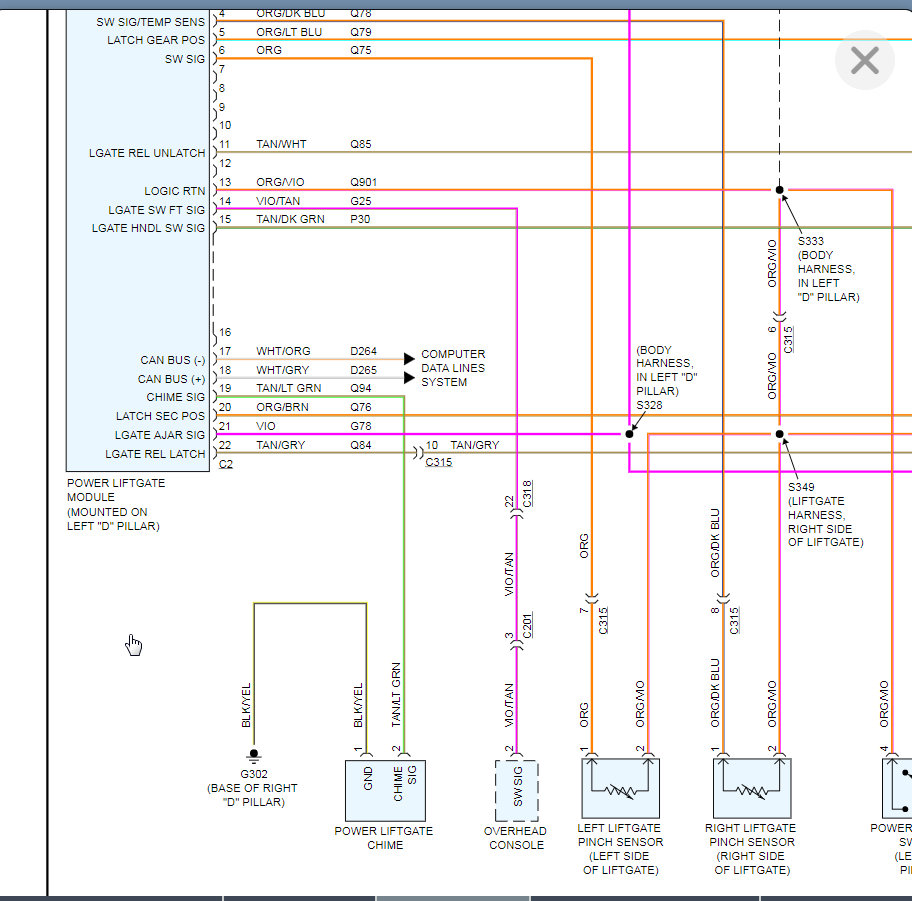The width and height of the screenshot is (912, 901).
Task: Click wire code G25
Action: [361, 201]
